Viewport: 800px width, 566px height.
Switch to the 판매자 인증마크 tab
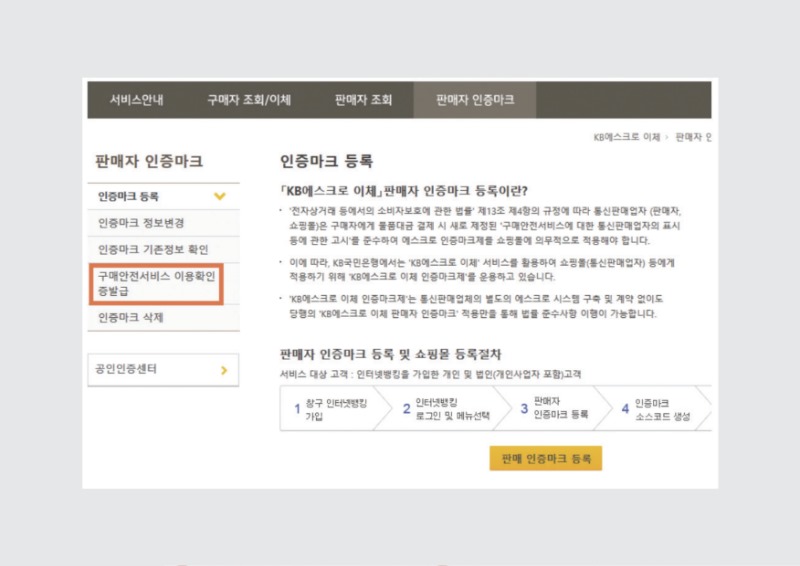pos(475,100)
